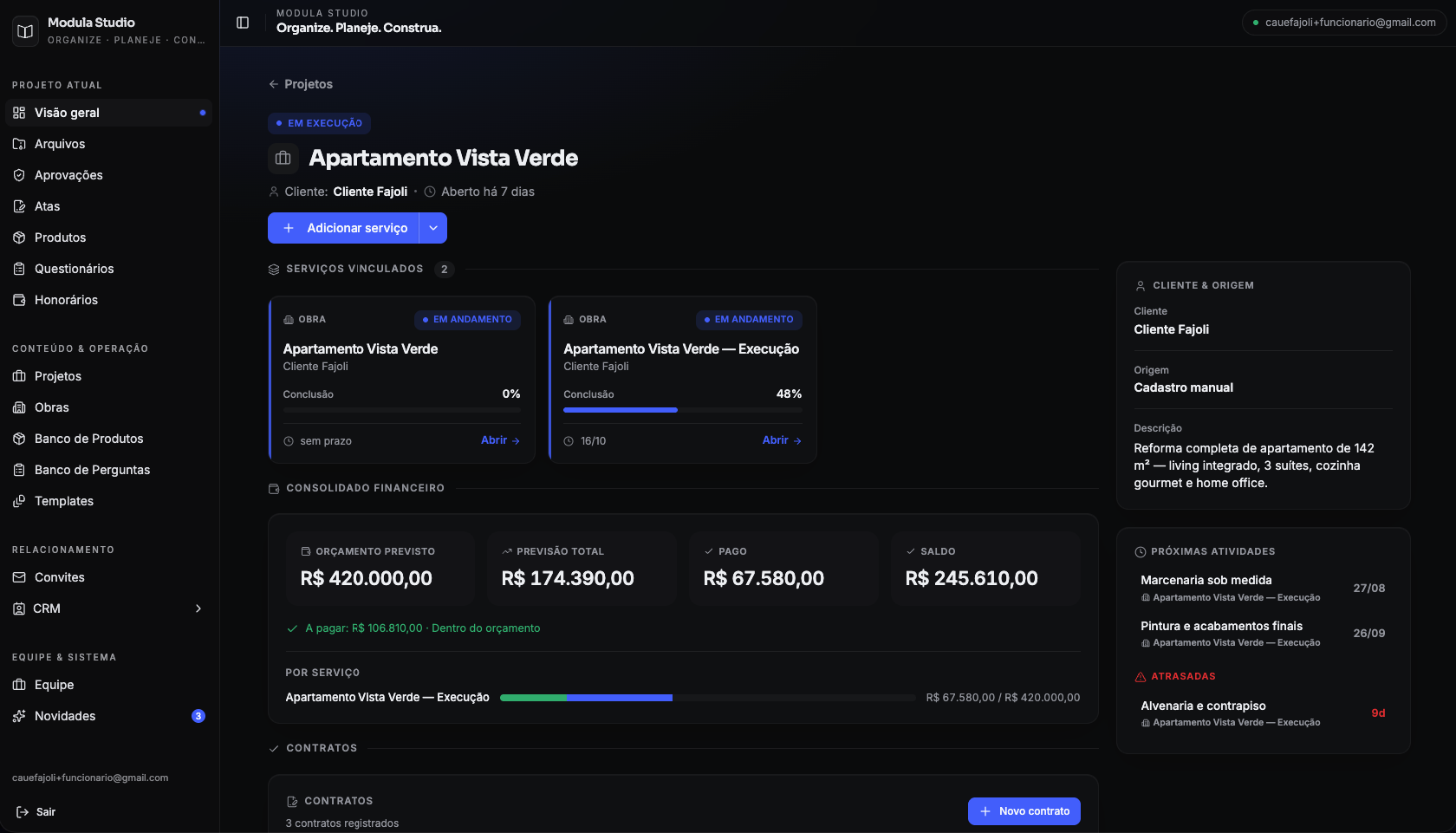Click the Saldo R$ 245.610,00 value
The image size is (1456, 833).
(972, 578)
